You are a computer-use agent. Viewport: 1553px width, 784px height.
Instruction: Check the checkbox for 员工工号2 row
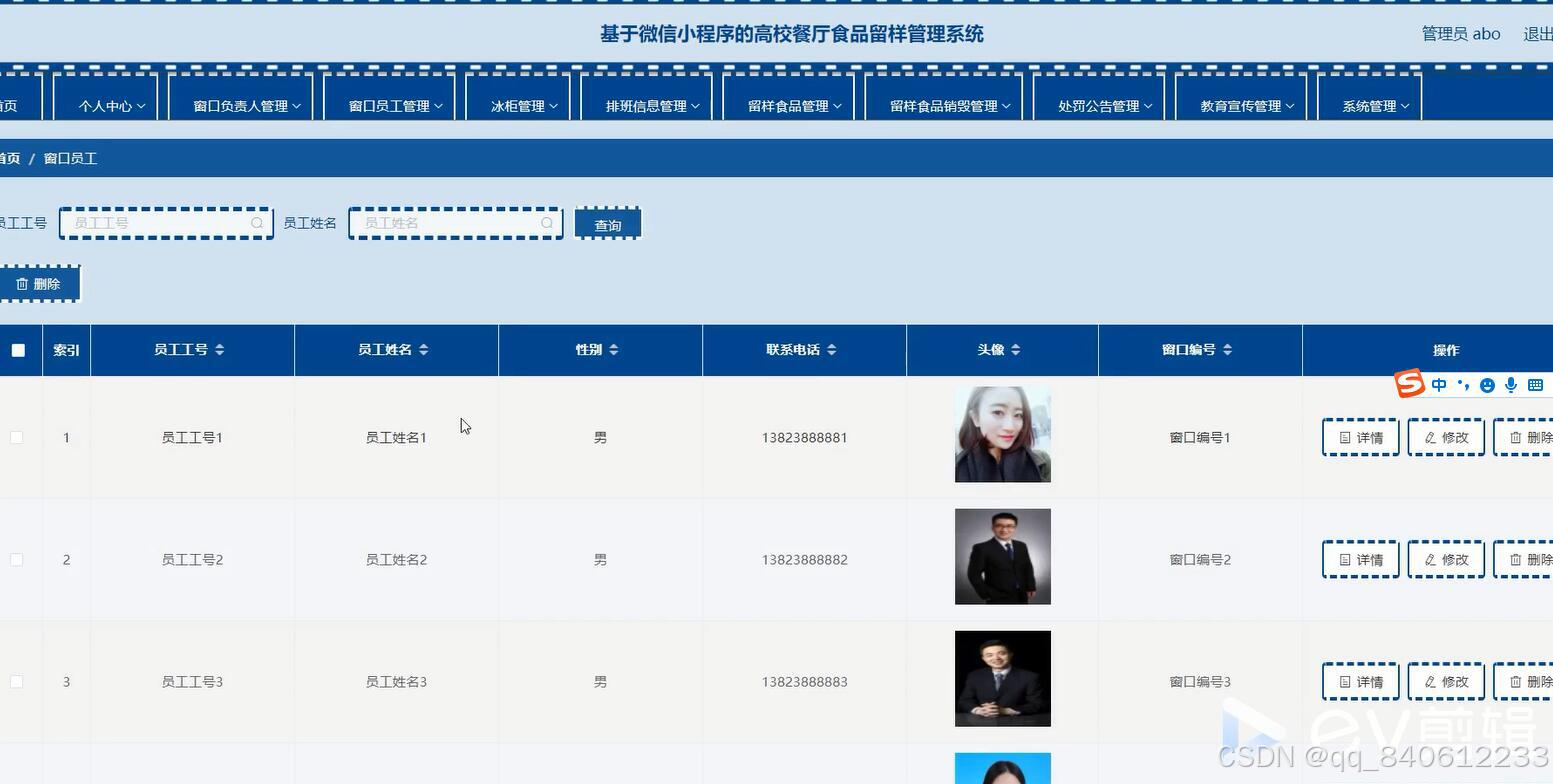[x=16, y=559]
